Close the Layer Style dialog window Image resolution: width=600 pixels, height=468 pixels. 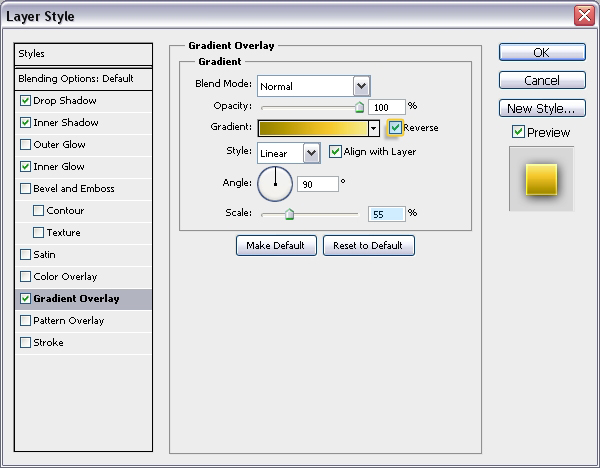tap(583, 16)
